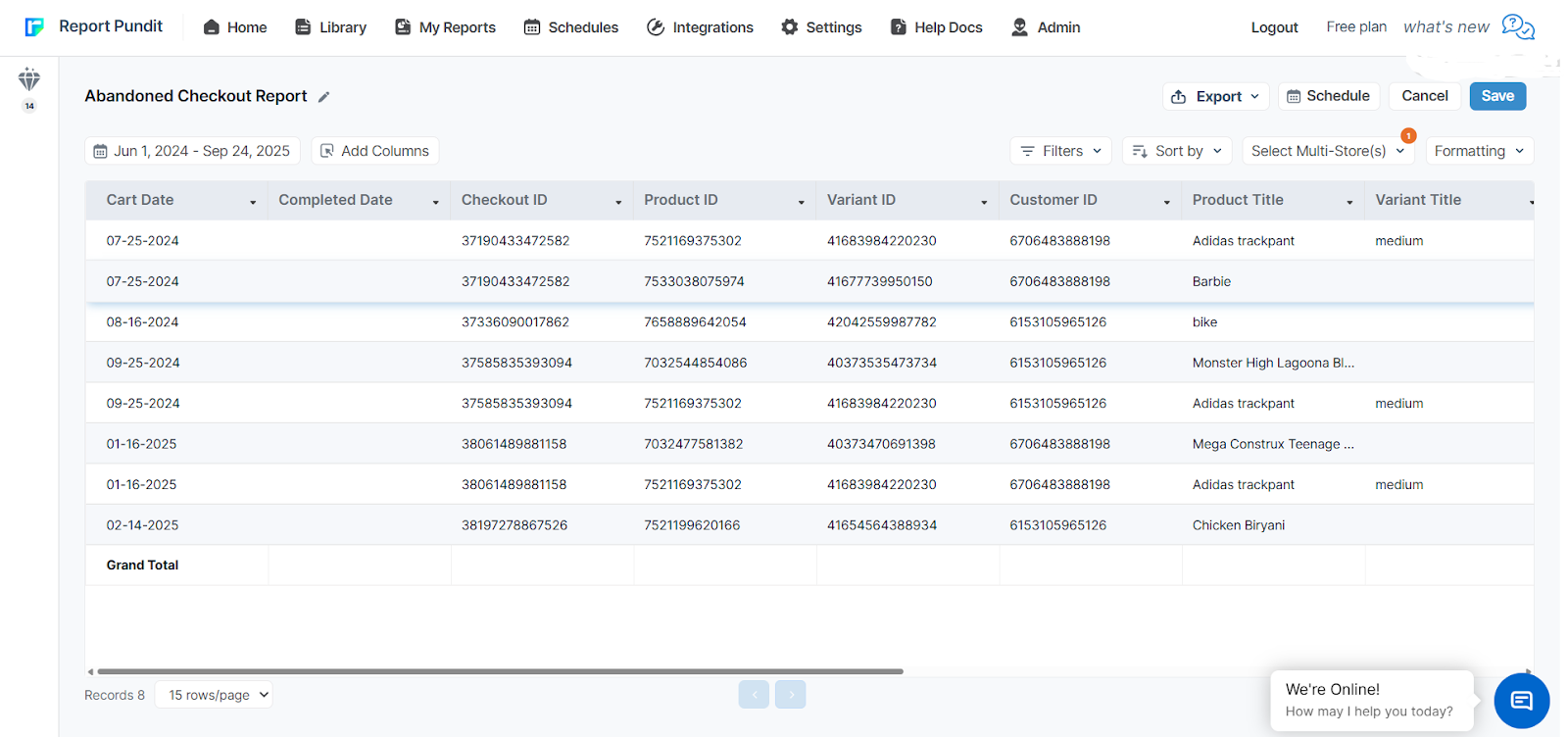Cancel the report changes
The width and height of the screenshot is (1568, 737).
pyautogui.click(x=1425, y=96)
